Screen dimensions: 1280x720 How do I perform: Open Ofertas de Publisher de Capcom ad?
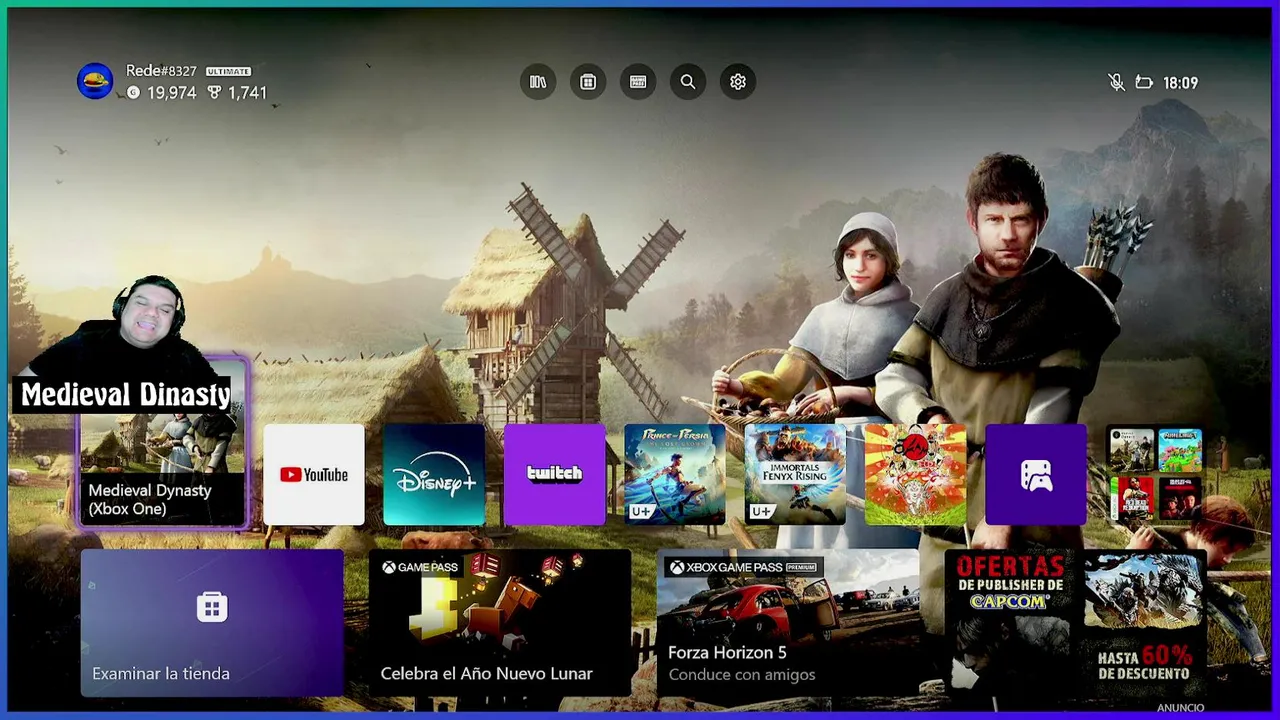click(1076, 622)
